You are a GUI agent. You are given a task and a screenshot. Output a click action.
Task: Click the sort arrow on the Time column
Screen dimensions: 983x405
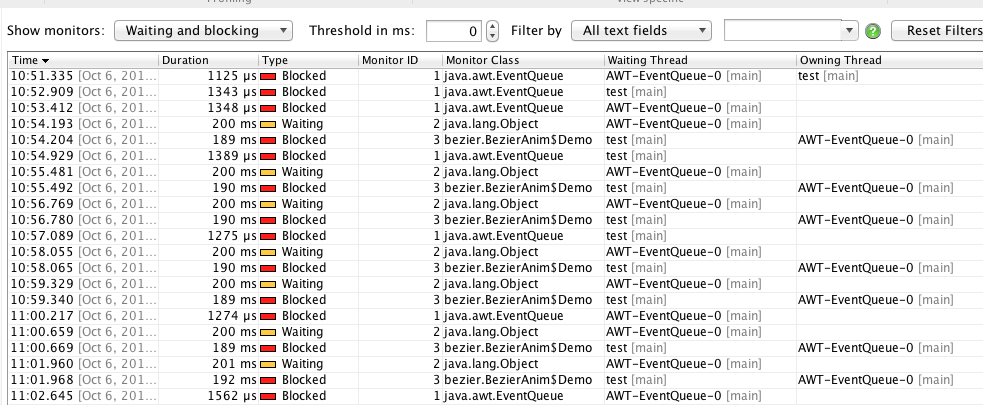(x=45, y=61)
